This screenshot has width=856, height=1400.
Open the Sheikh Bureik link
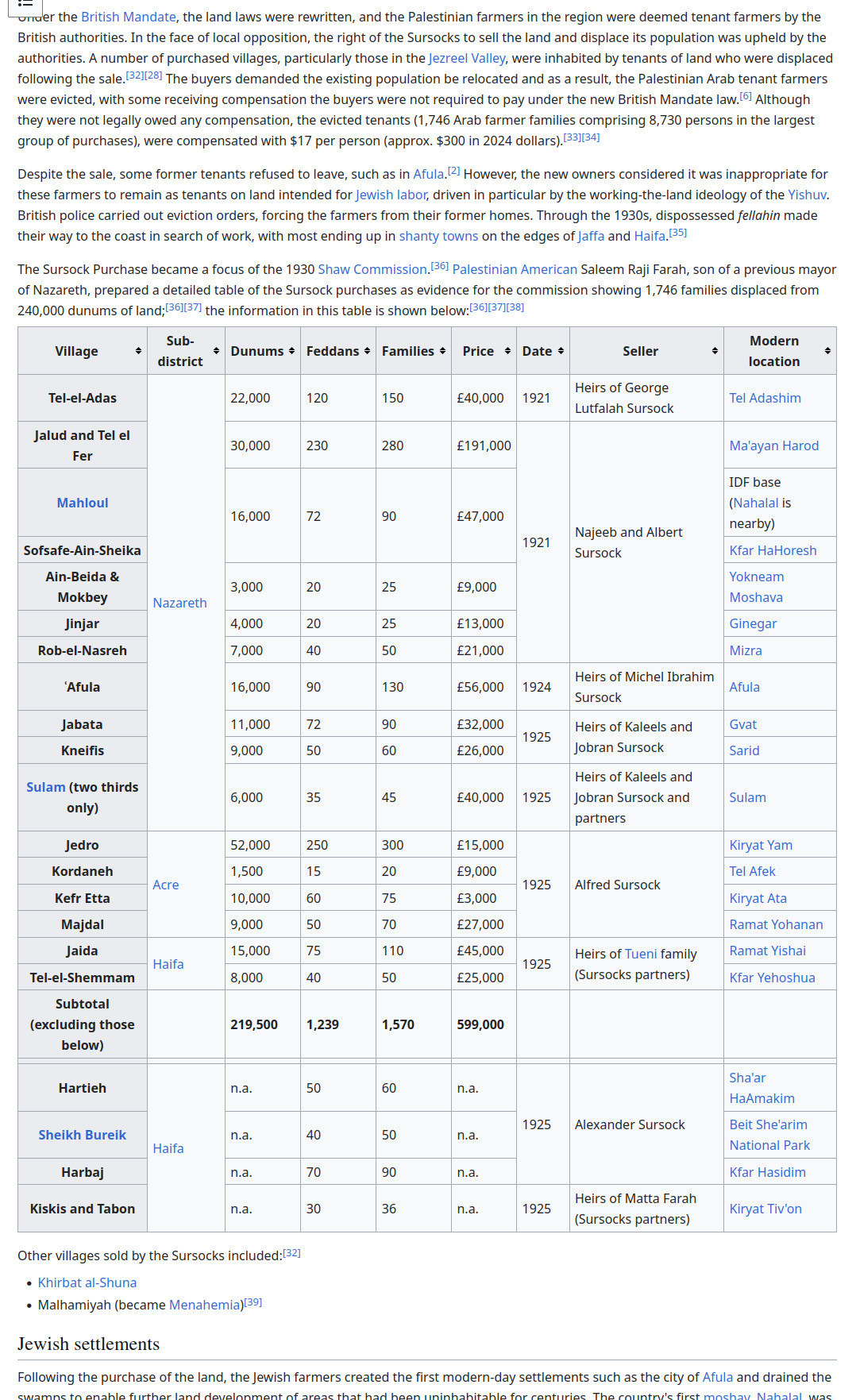pos(83,1135)
